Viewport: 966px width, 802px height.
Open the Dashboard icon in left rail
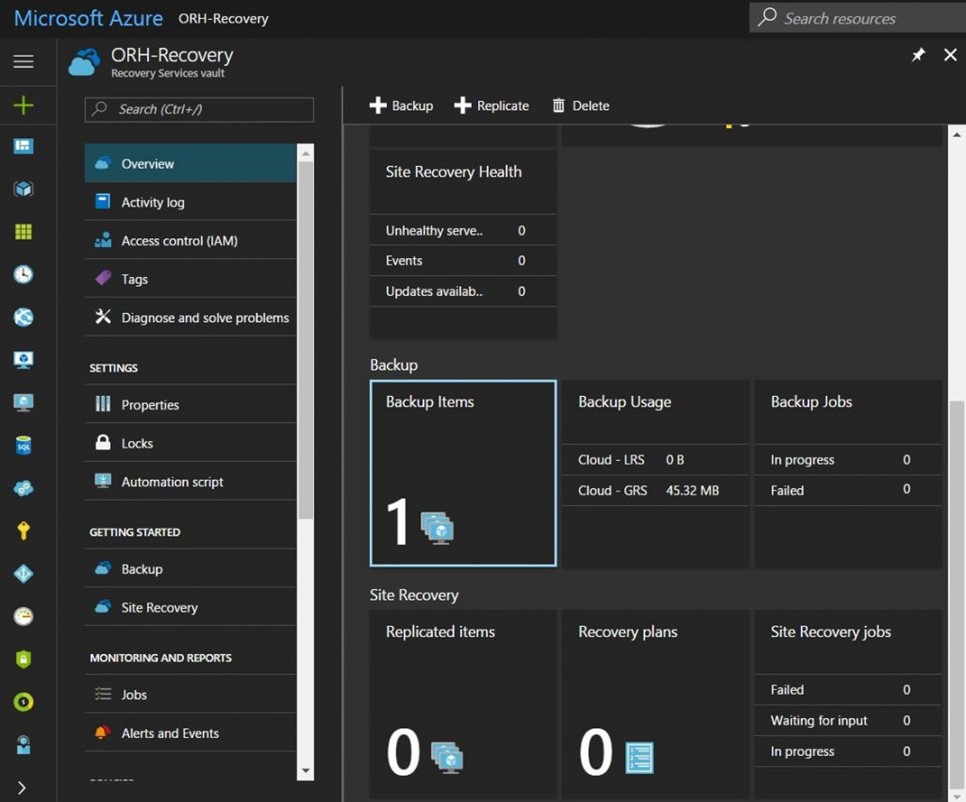(23, 146)
